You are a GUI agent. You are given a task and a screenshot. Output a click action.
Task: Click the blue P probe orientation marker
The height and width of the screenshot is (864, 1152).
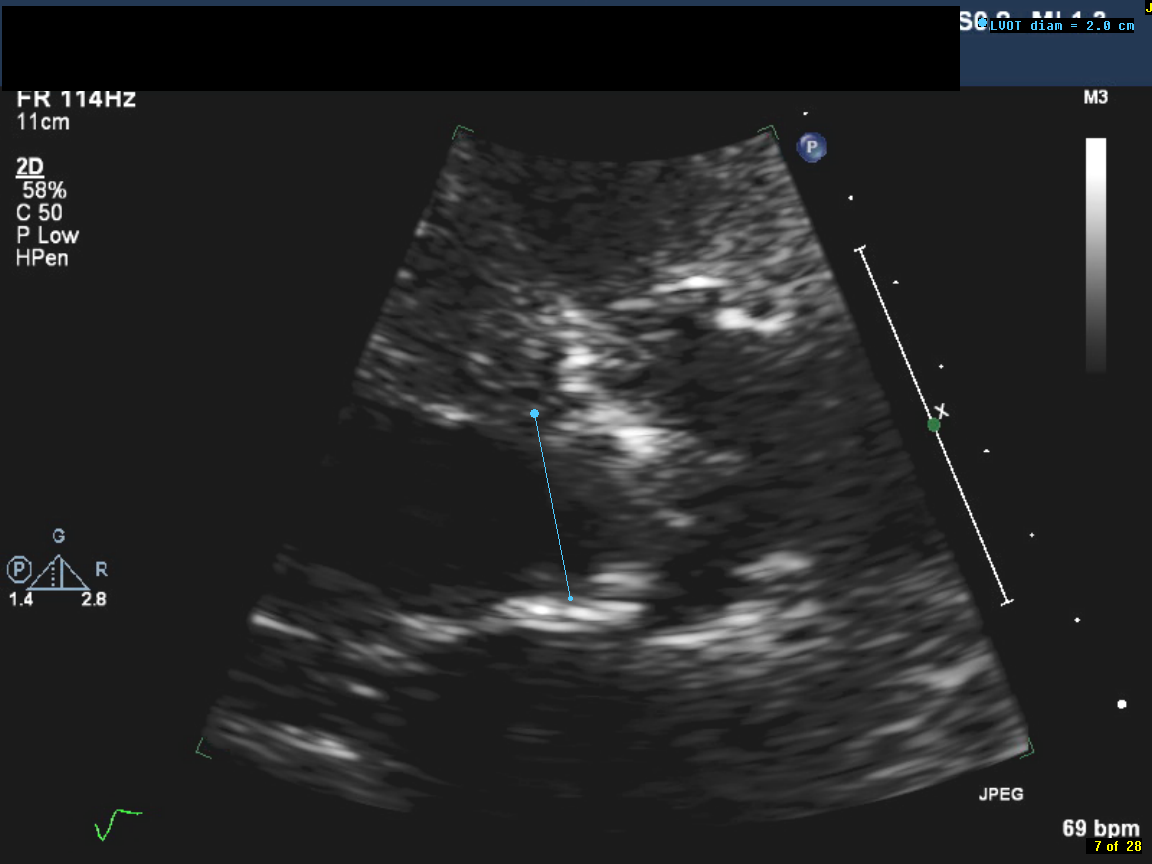[811, 148]
